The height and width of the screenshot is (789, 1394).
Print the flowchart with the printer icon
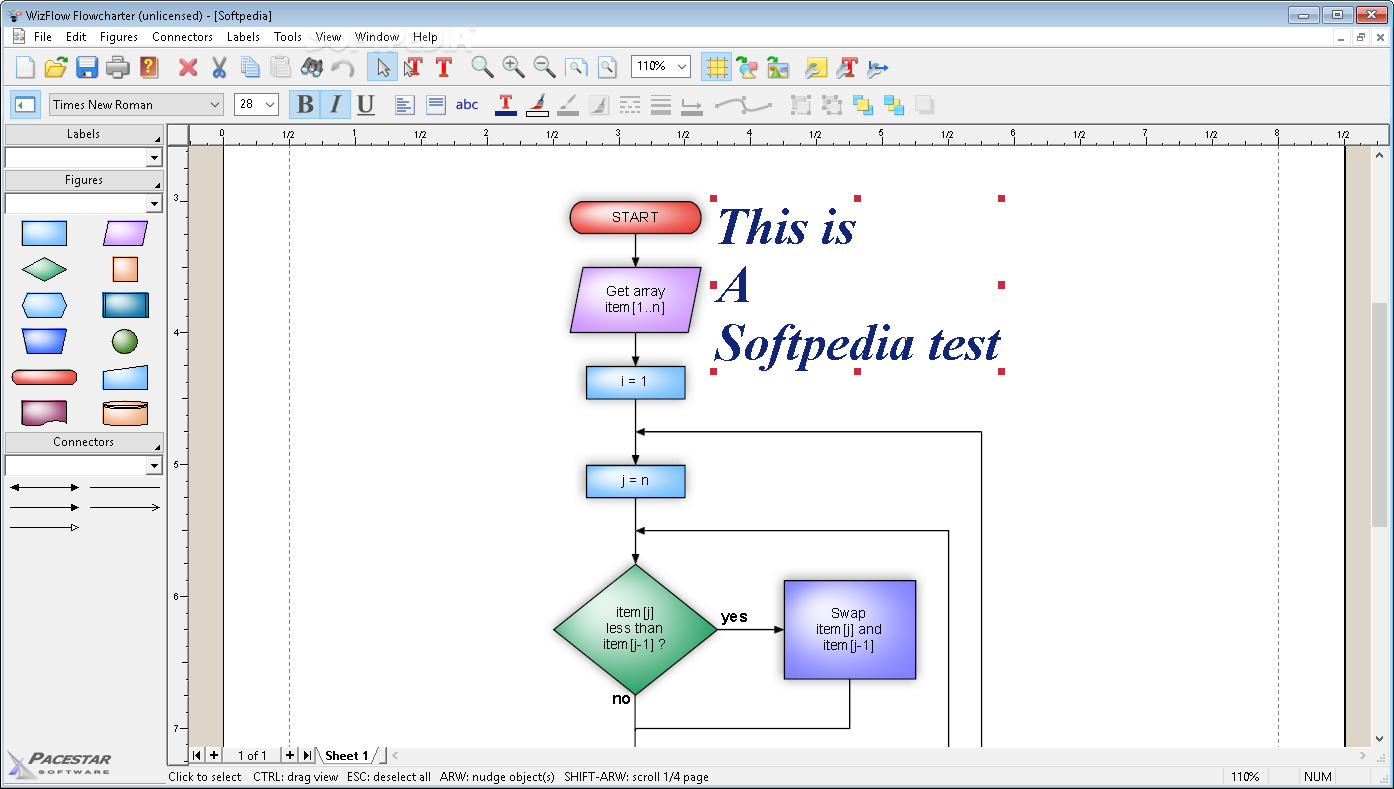[x=118, y=68]
